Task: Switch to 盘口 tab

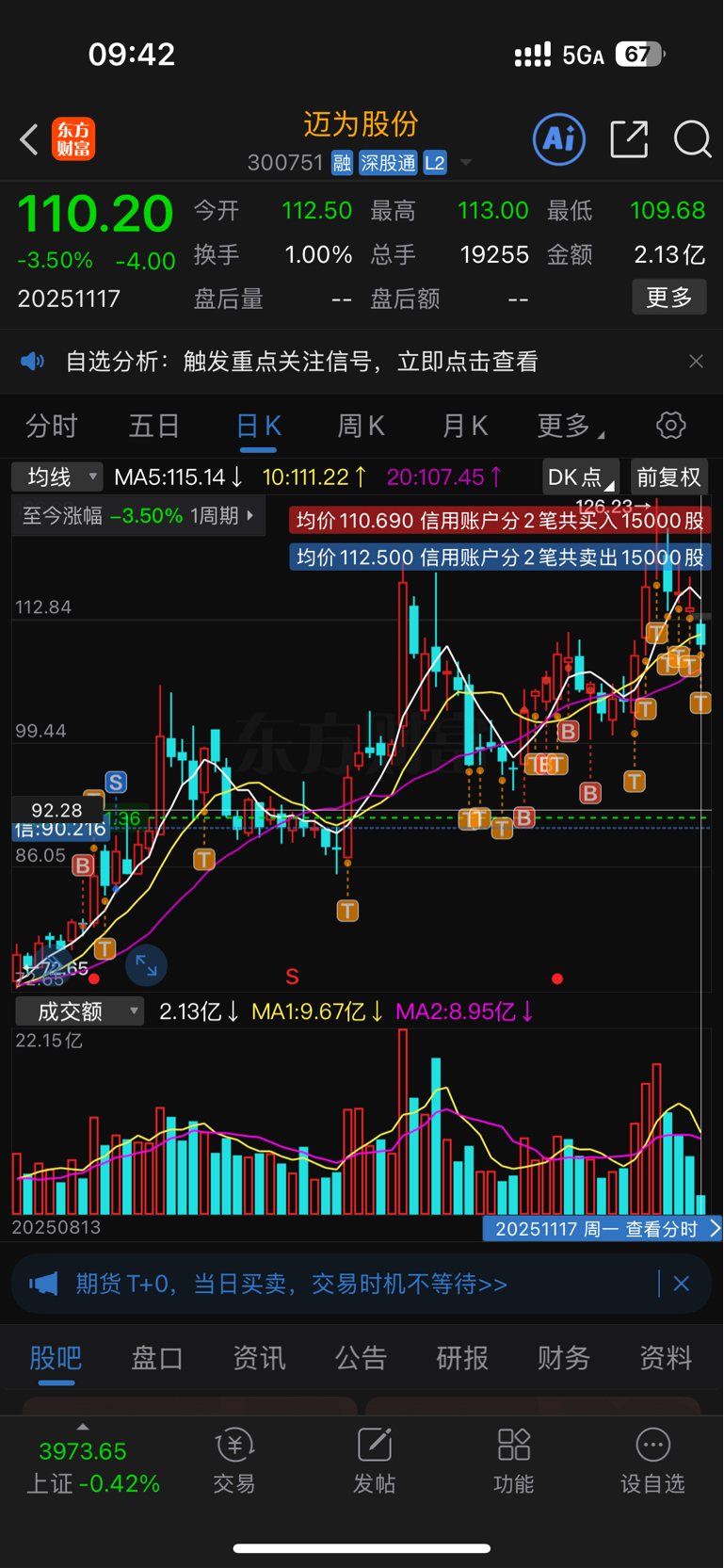Action: pyautogui.click(x=157, y=1358)
